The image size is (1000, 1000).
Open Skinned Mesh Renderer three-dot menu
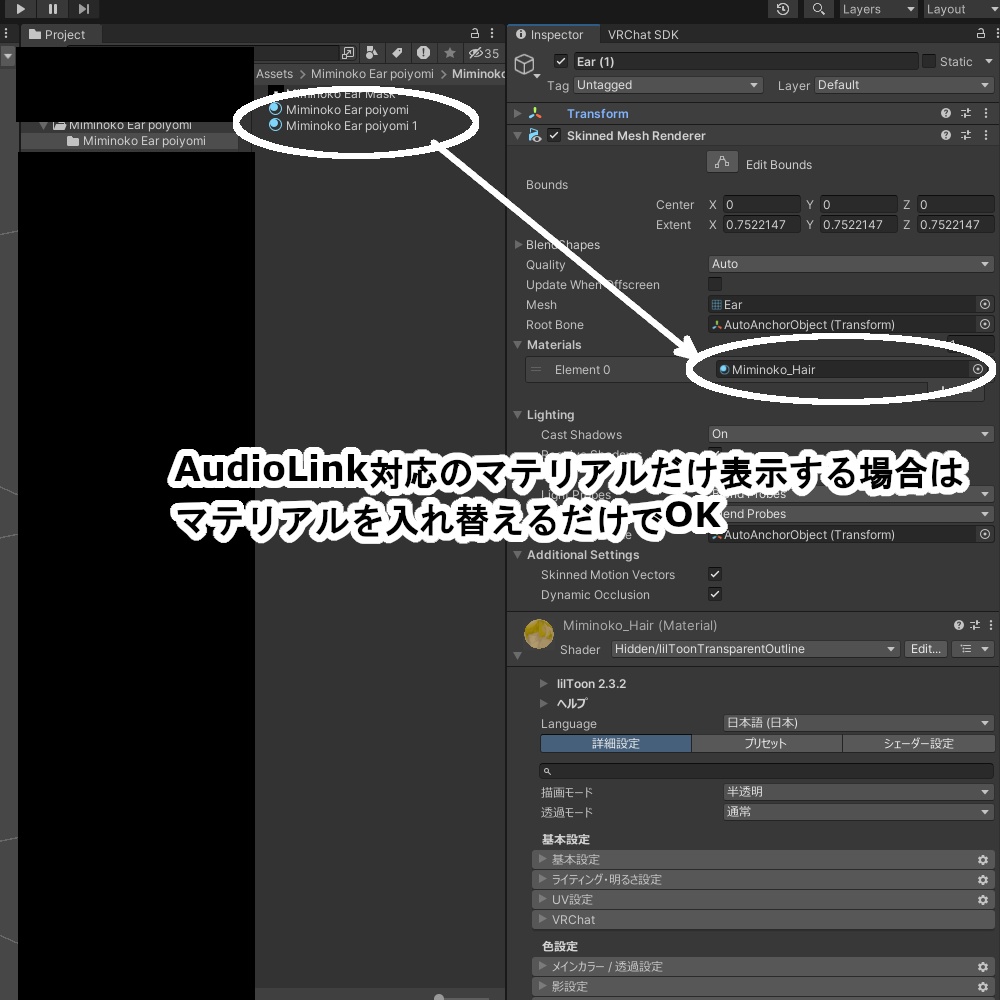coord(986,135)
